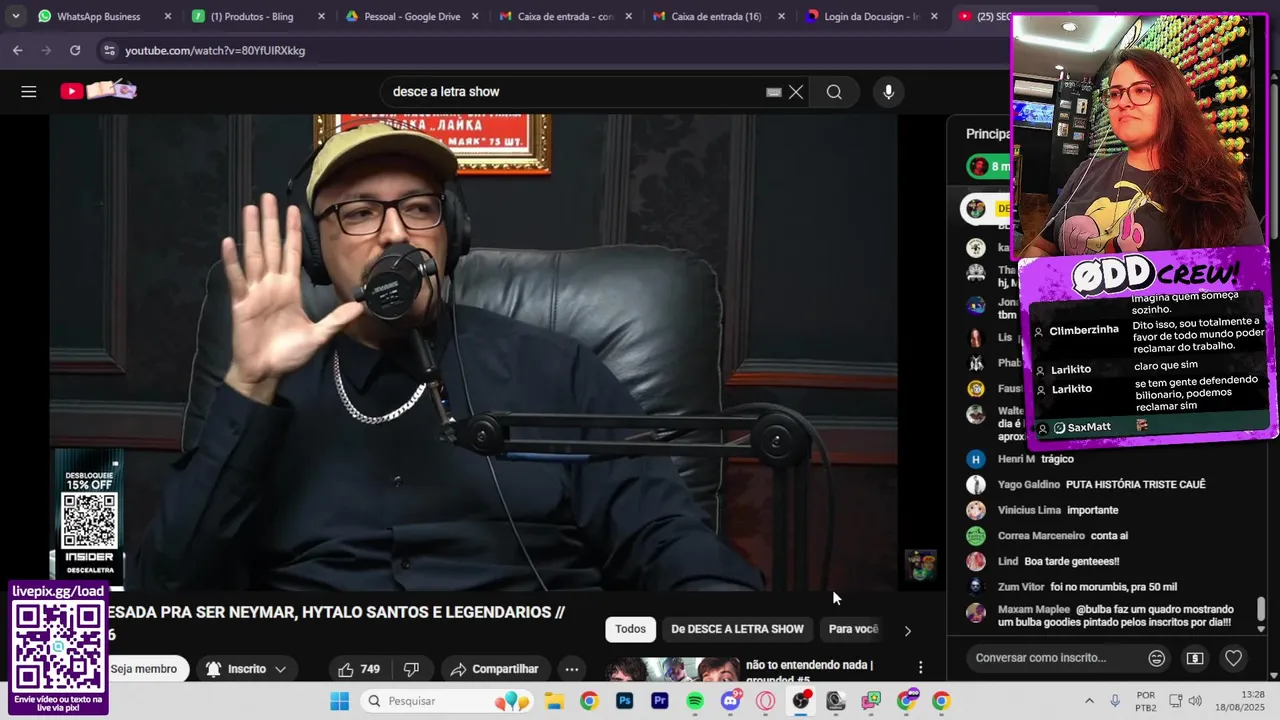This screenshot has height=720, width=1280.
Task: Select the Para você filter chip
Action: coord(853,629)
